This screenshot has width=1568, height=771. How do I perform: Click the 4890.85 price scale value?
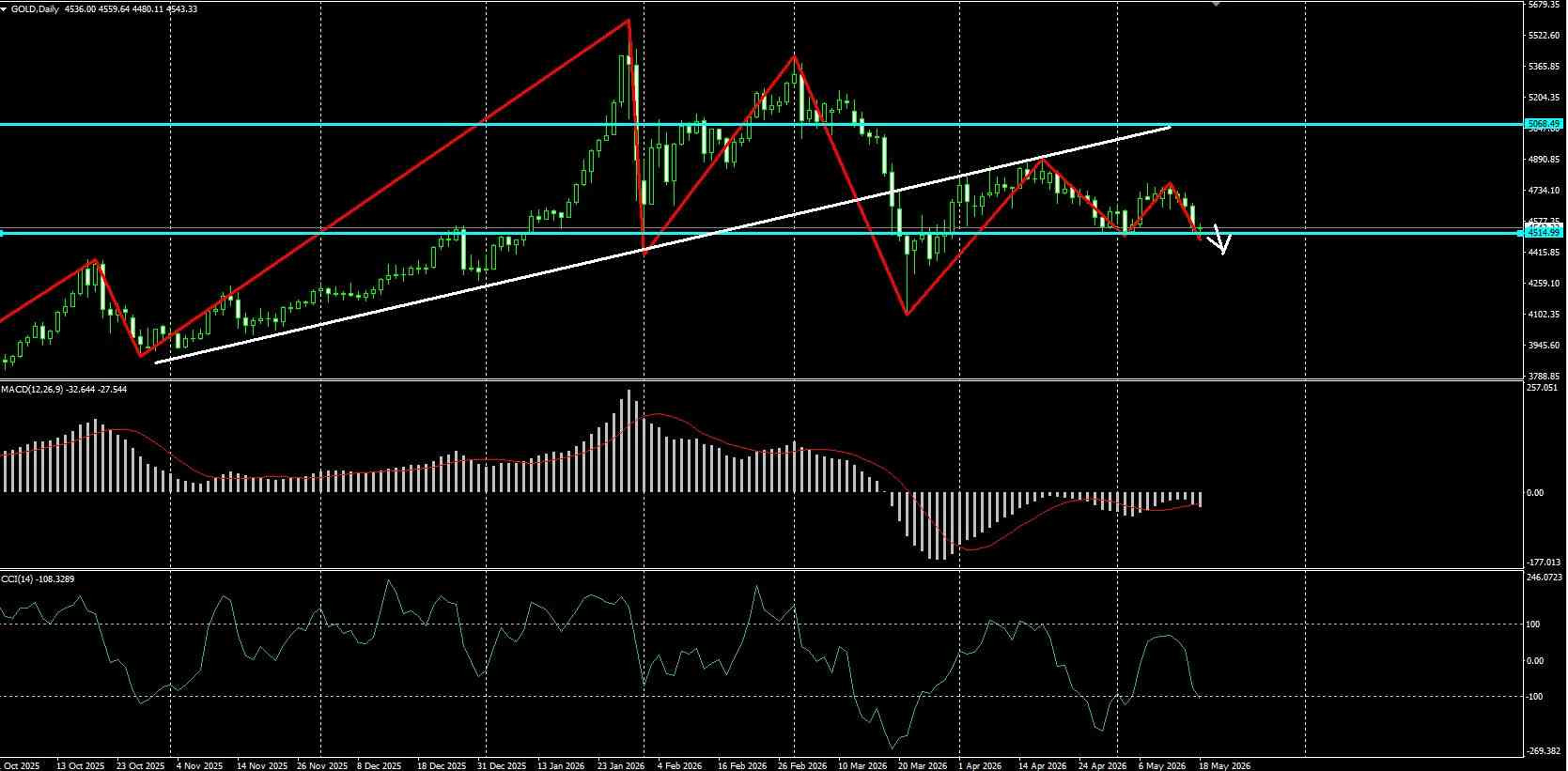click(1545, 160)
